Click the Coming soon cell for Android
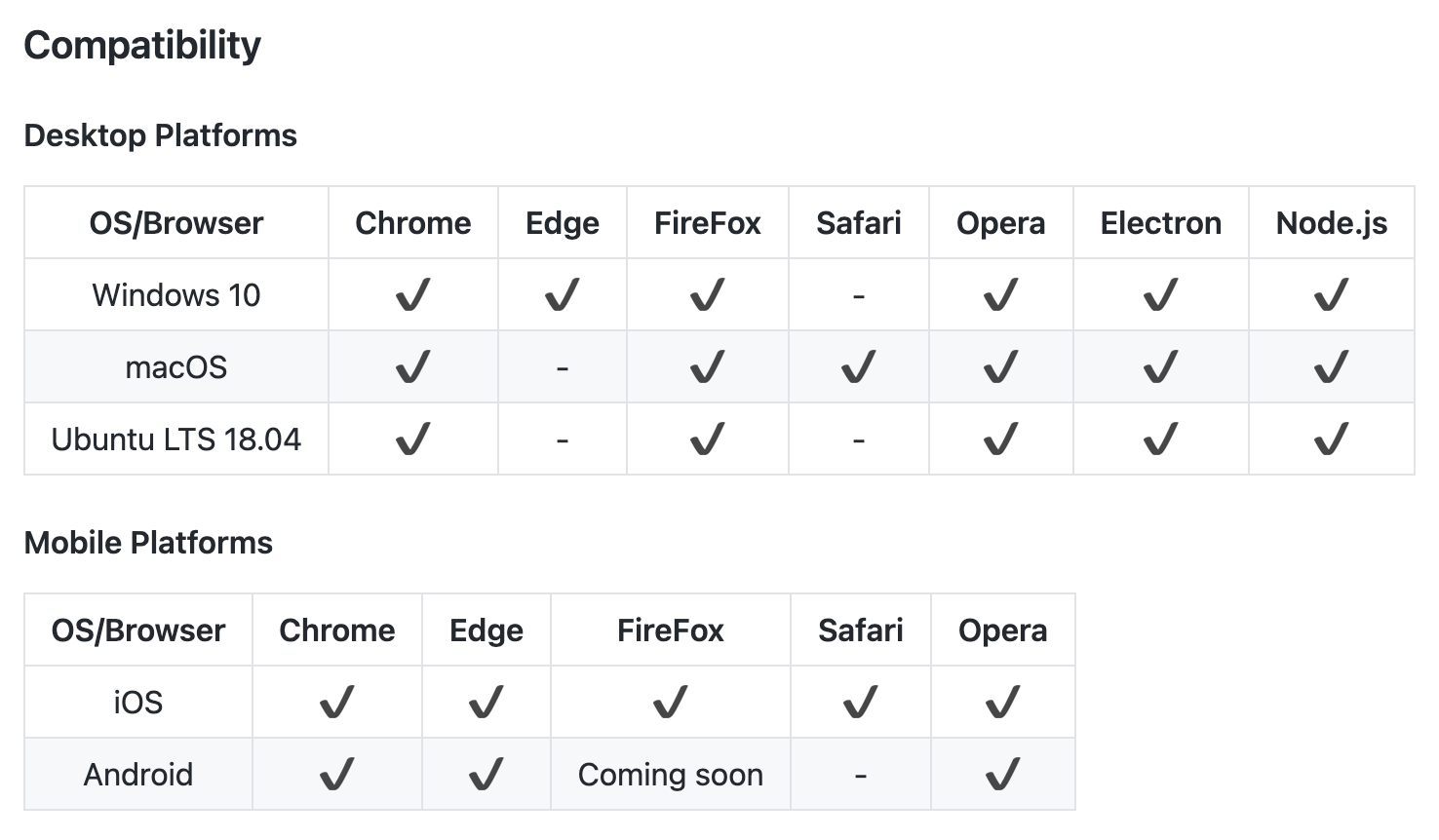Screen dimensions: 1439x840 point(670,775)
